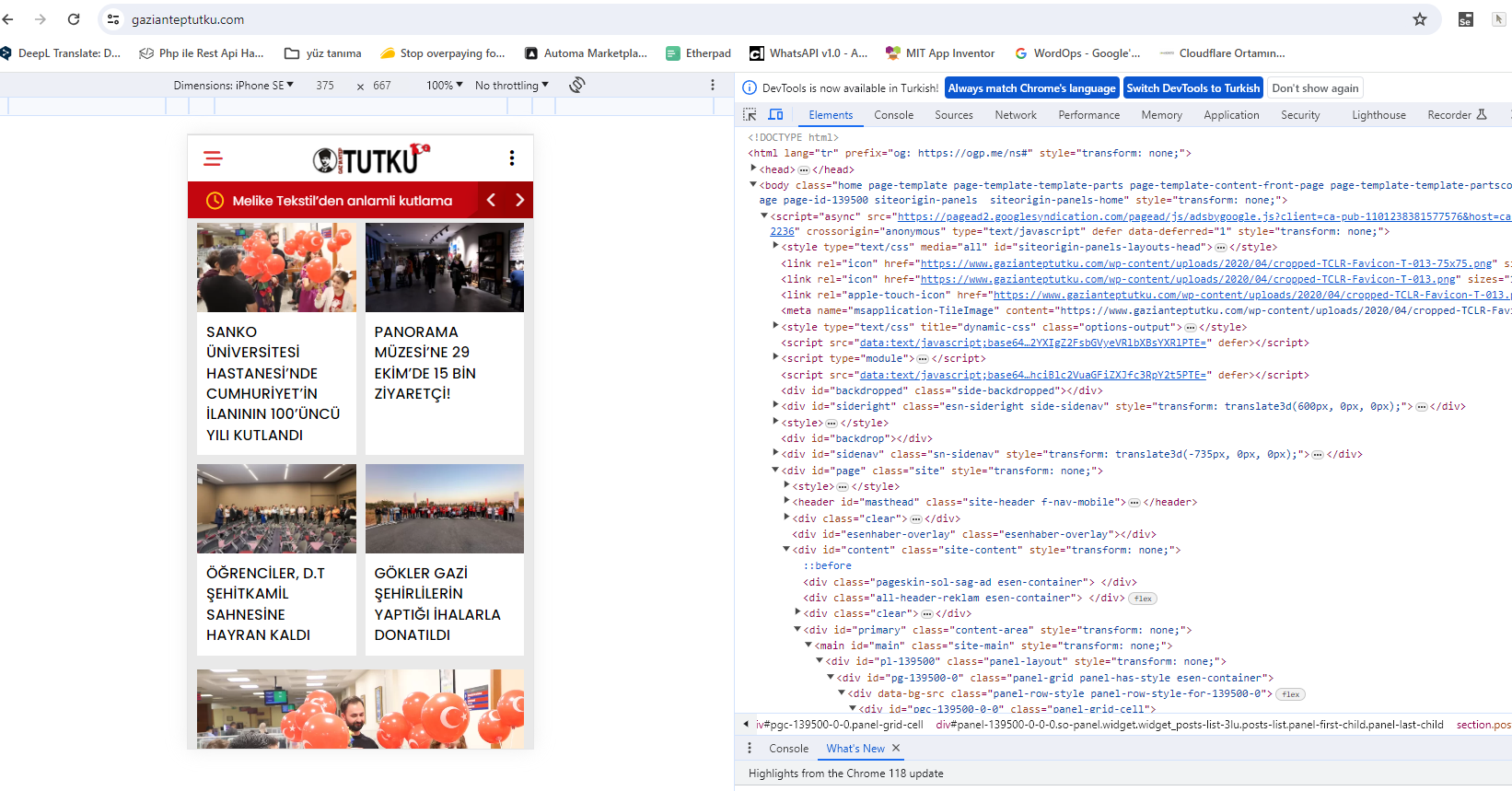Open the SANKO ÜNİVERSİTESİ news headline
Screen dimensions: 1512x791
point(274,383)
